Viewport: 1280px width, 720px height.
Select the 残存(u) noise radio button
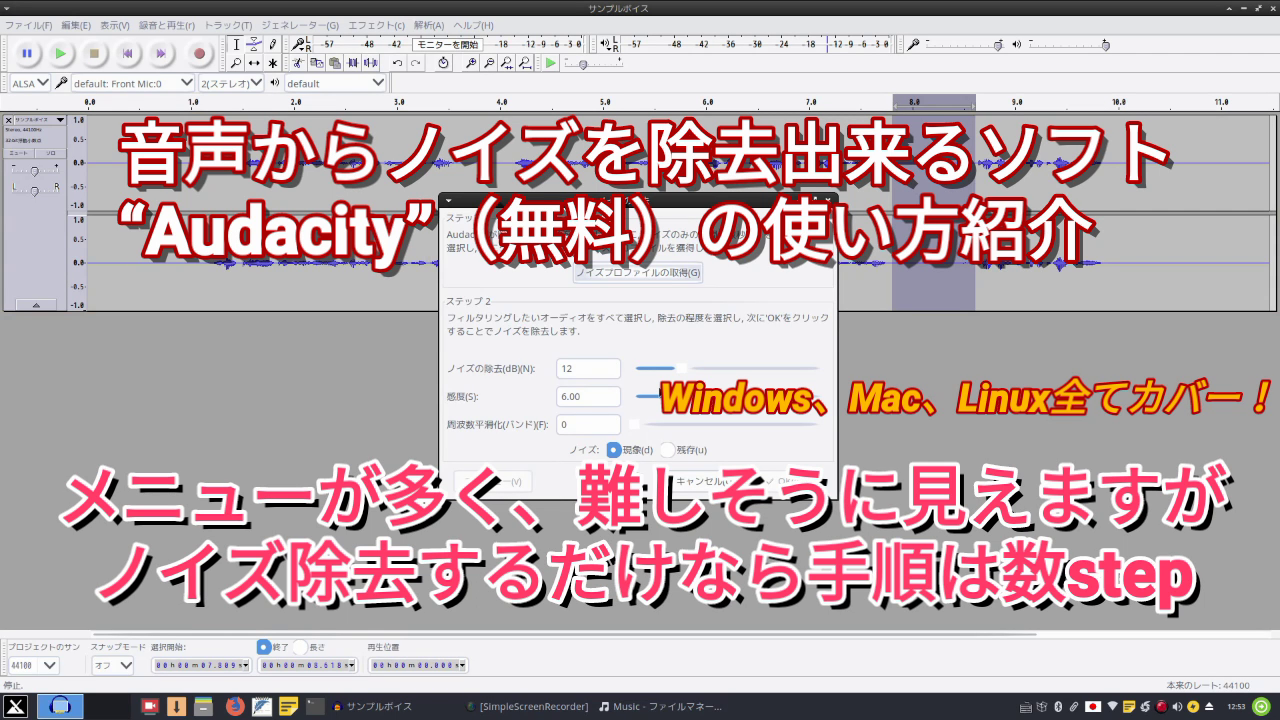[667, 450]
